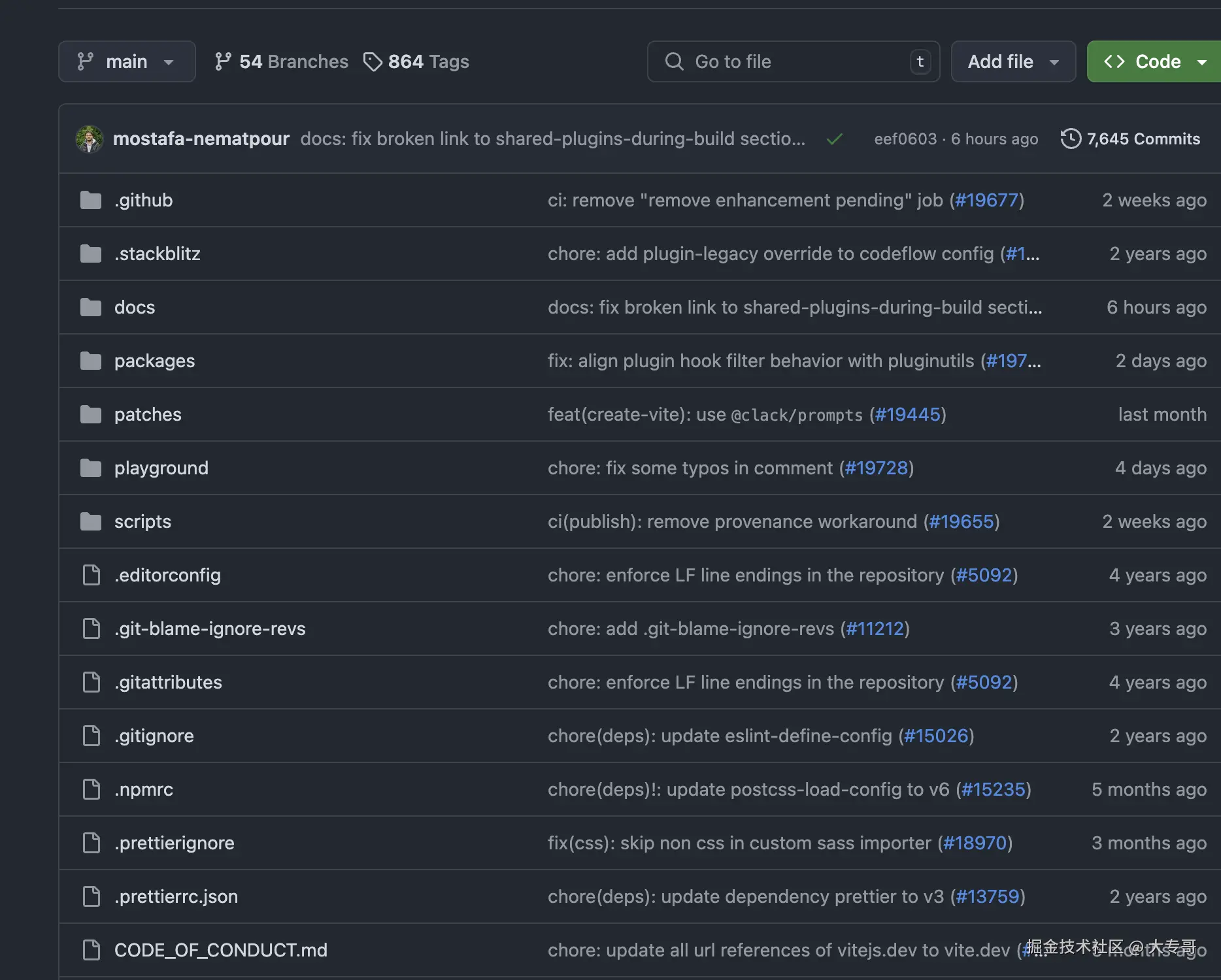The image size is (1221, 980).
Task: View the 864 Tags link
Action: (428, 61)
